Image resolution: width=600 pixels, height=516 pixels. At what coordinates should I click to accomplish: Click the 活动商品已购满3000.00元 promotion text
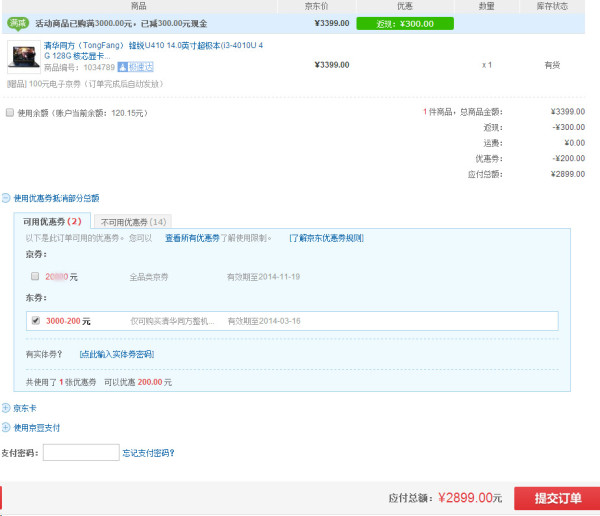pyautogui.click(x=121, y=24)
